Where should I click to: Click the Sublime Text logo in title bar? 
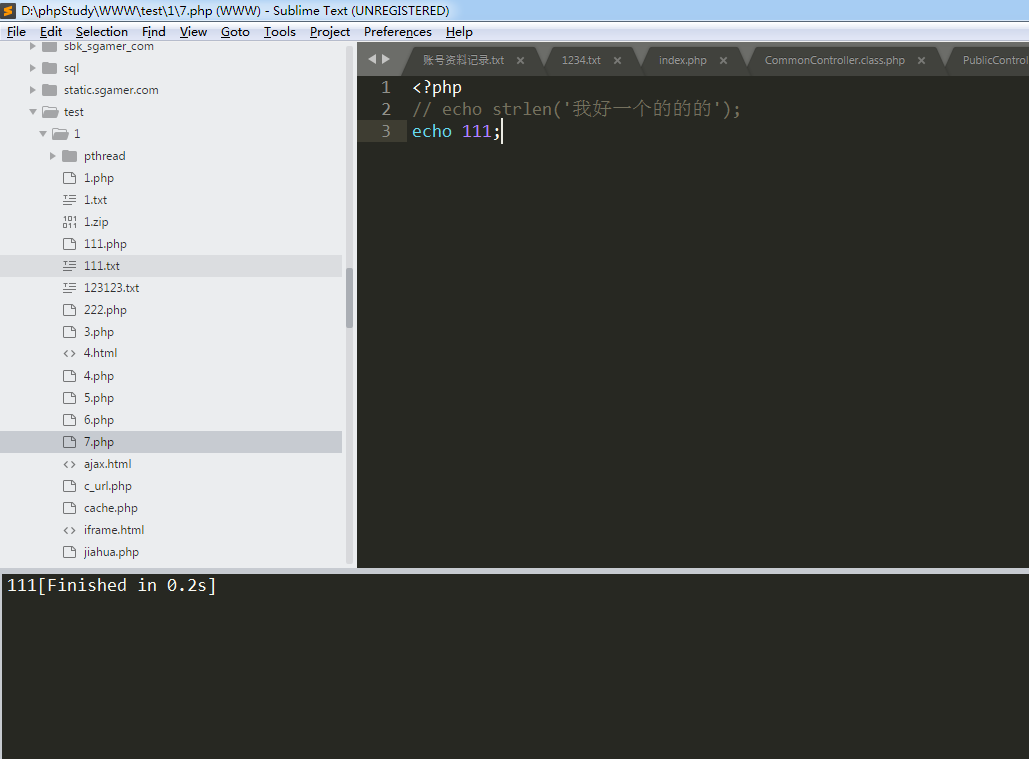click(9, 10)
